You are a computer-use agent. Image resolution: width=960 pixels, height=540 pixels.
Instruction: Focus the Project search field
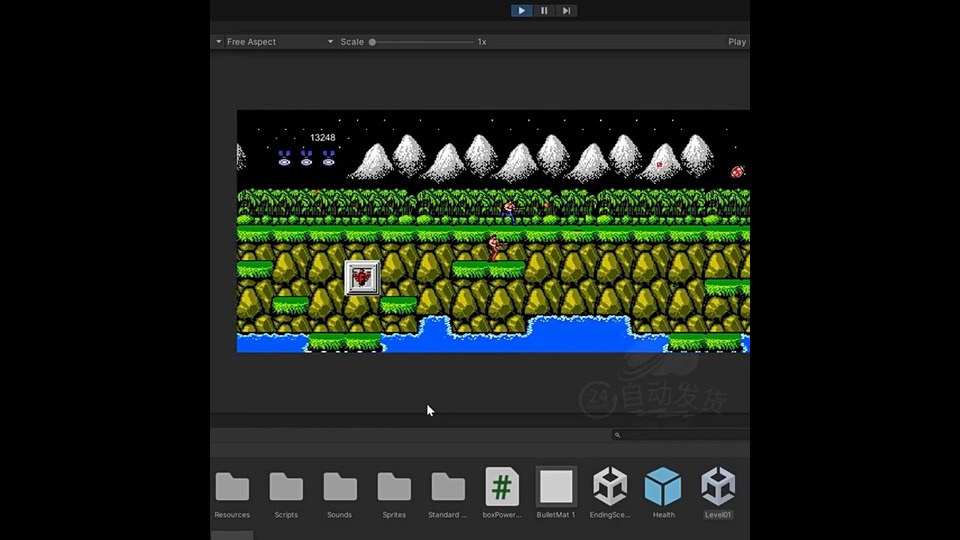(x=681, y=435)
